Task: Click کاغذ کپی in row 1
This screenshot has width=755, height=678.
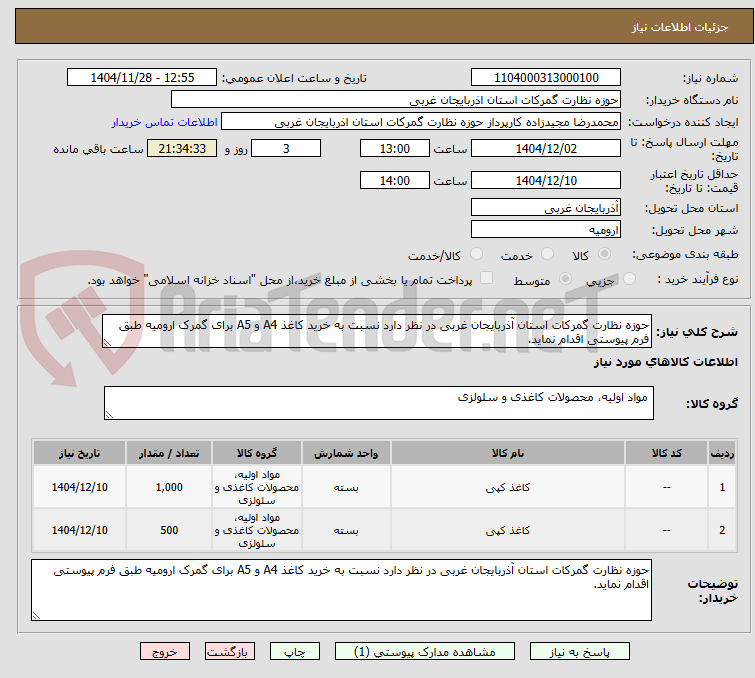Action: click(508, 487)
